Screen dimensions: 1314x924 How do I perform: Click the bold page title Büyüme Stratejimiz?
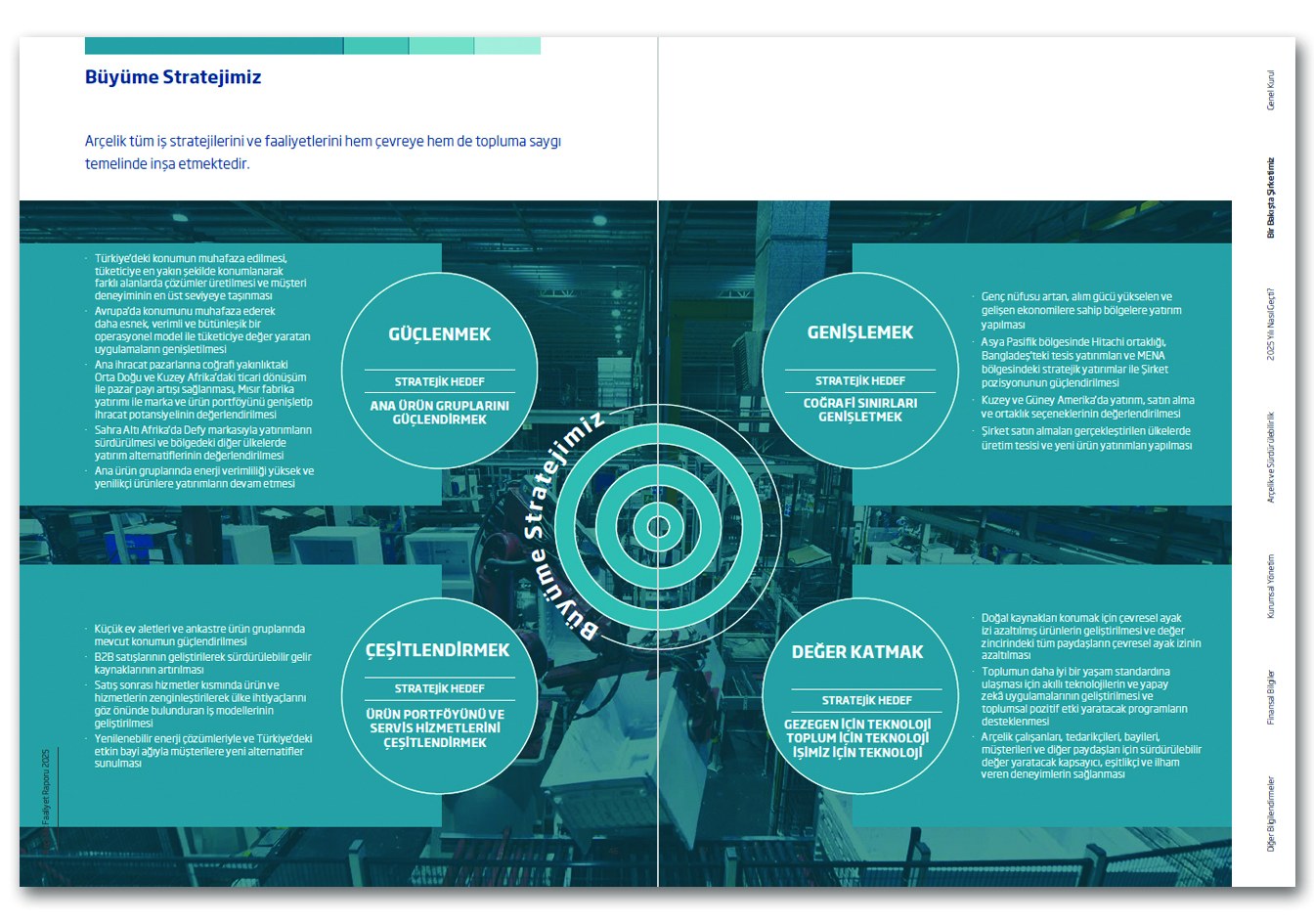pos(173,77)
